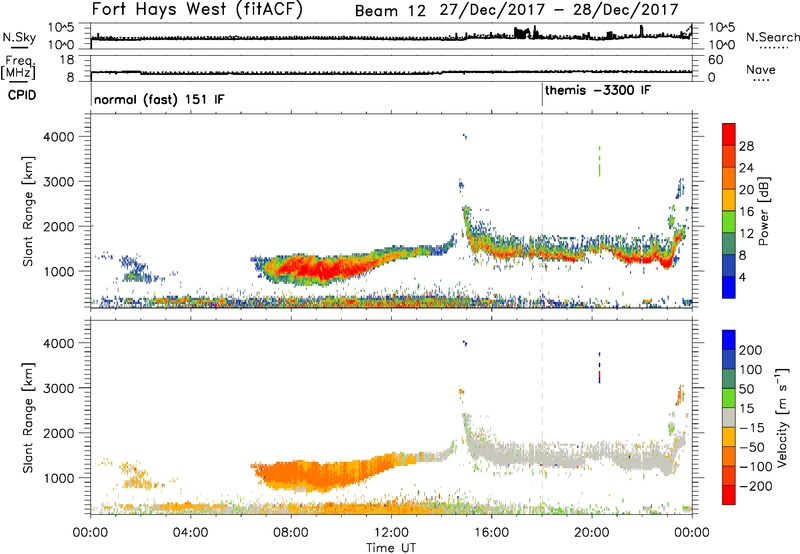Image resolution: width=800 pixels, height=554 pixels.
Task: Click the 'Power [dB]' color bar label
Action: click(x=764, y=211)
